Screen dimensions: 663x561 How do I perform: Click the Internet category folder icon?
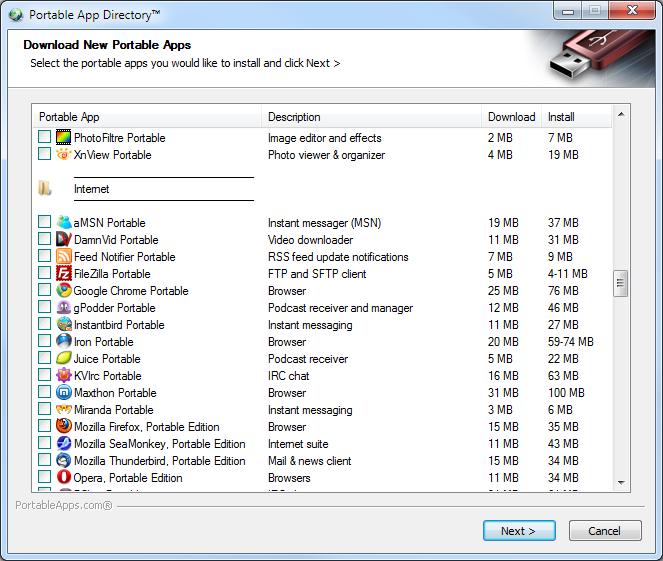[45, 189]
